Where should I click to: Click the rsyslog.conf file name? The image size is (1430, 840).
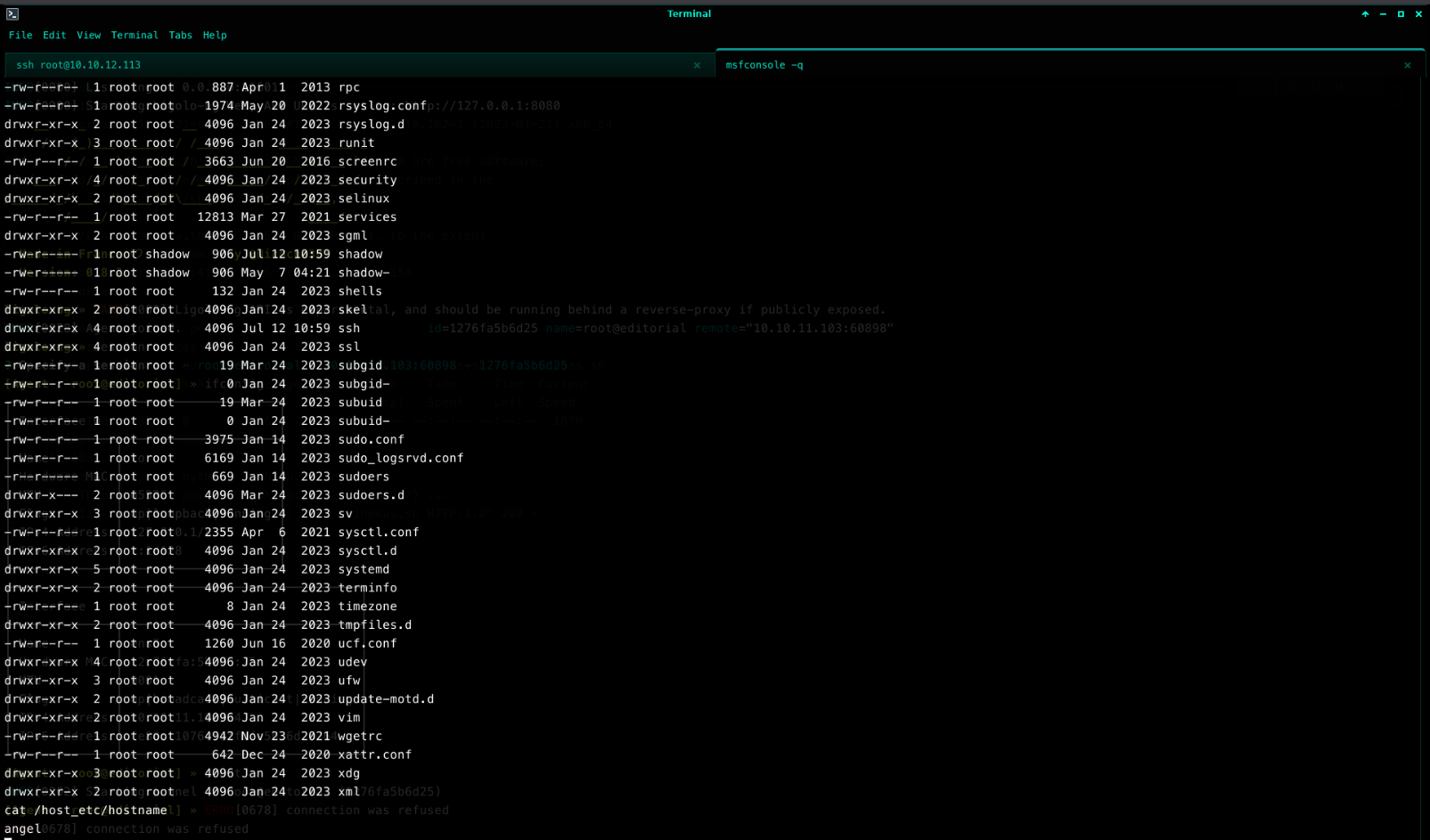(x=382, y=106)
